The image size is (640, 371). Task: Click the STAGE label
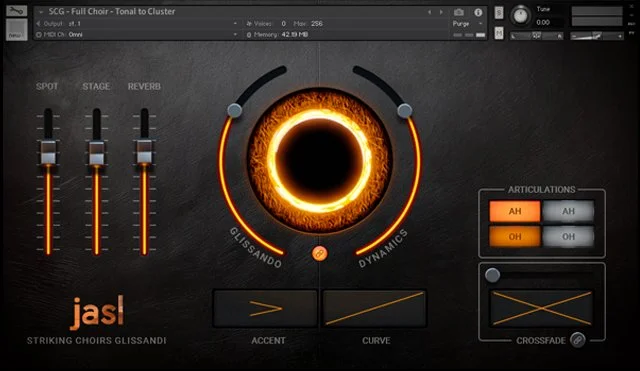(x=96, y=87)
